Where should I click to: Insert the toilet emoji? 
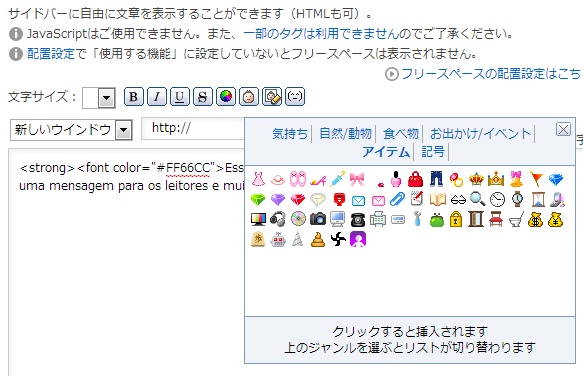point(516,220)
